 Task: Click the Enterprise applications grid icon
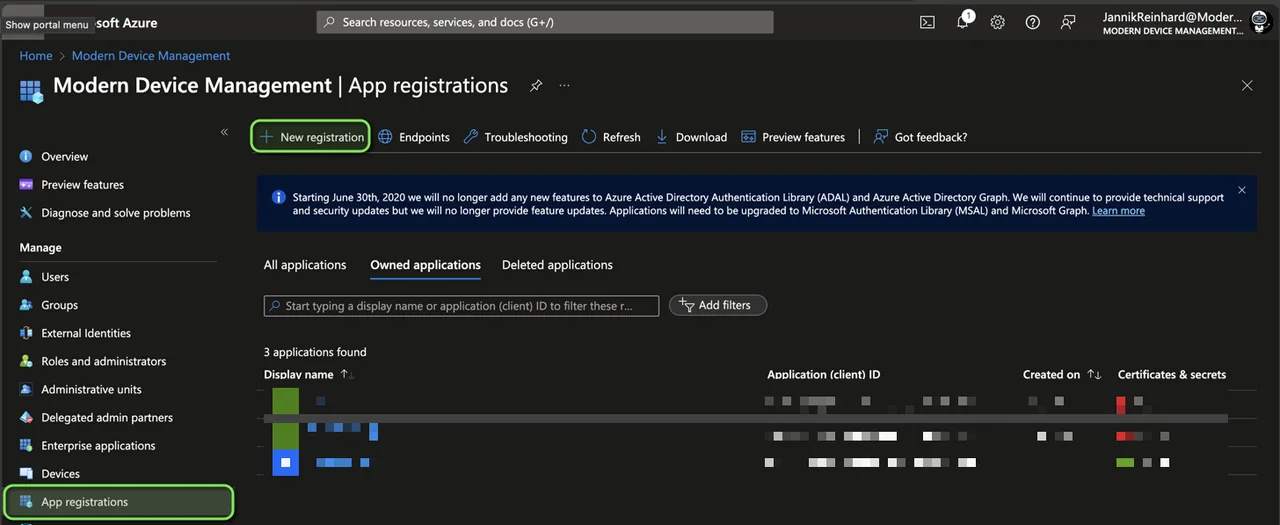26,445
